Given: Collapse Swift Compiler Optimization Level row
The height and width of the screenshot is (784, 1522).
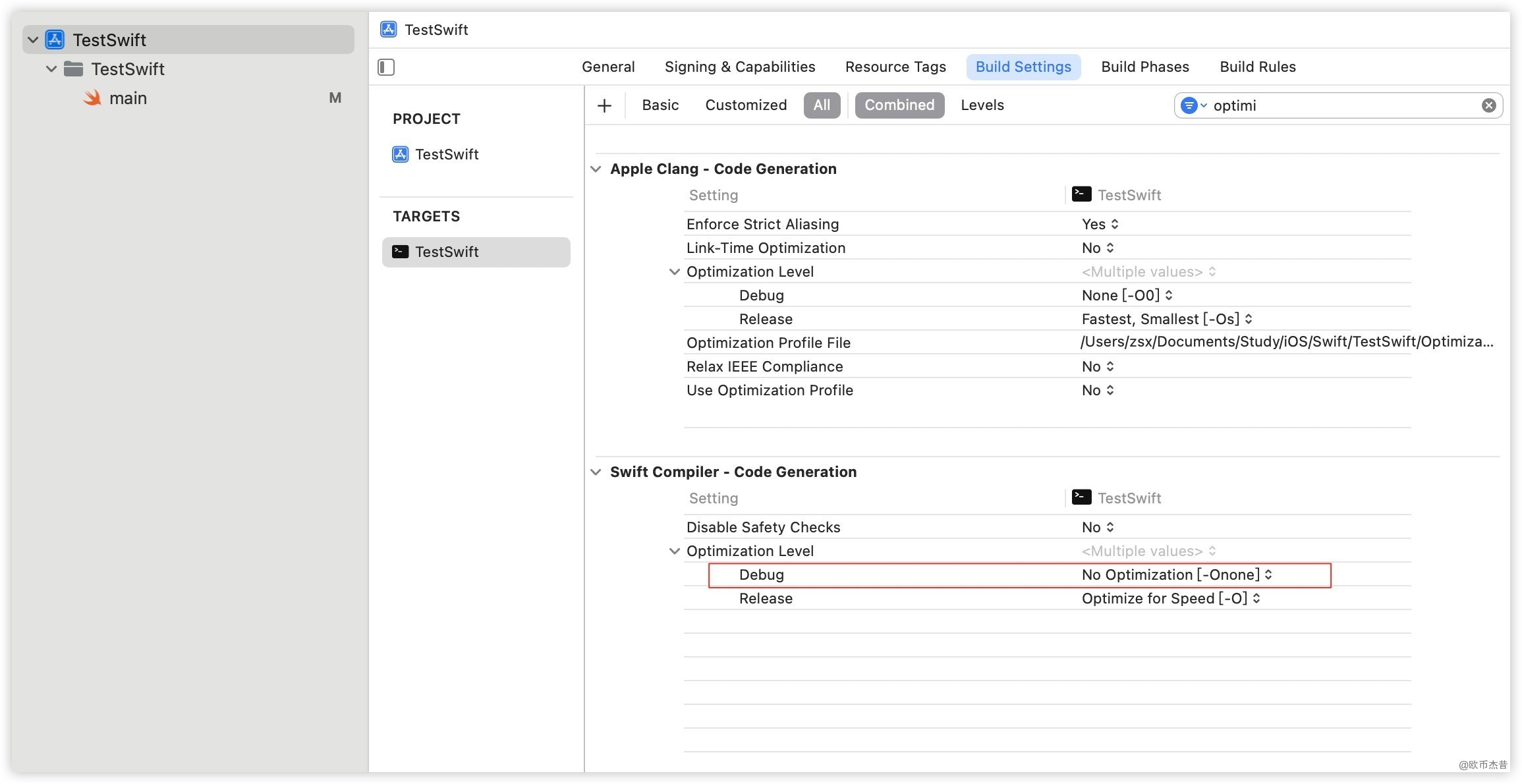Looking at the screenshot, I should (674, 551).
